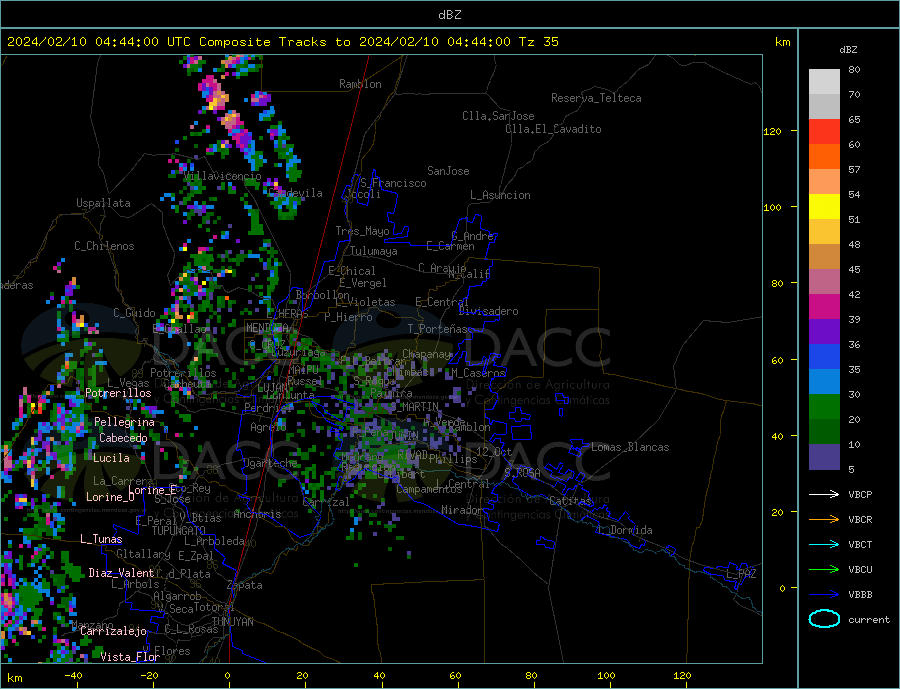
Task: Click the 120 km tick on right axis
Action: pyautogui.click(x=772, y=131)
